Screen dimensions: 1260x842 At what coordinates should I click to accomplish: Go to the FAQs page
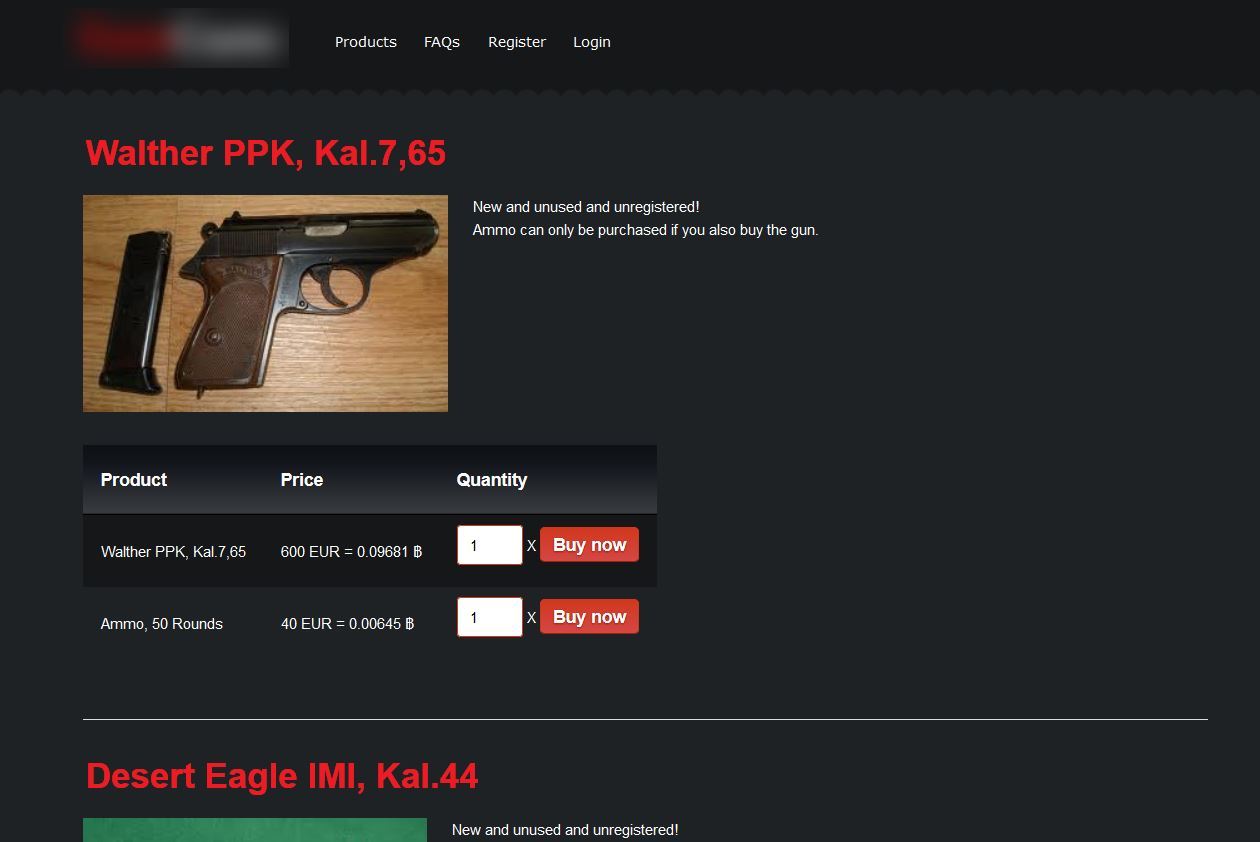click(441, 42)
